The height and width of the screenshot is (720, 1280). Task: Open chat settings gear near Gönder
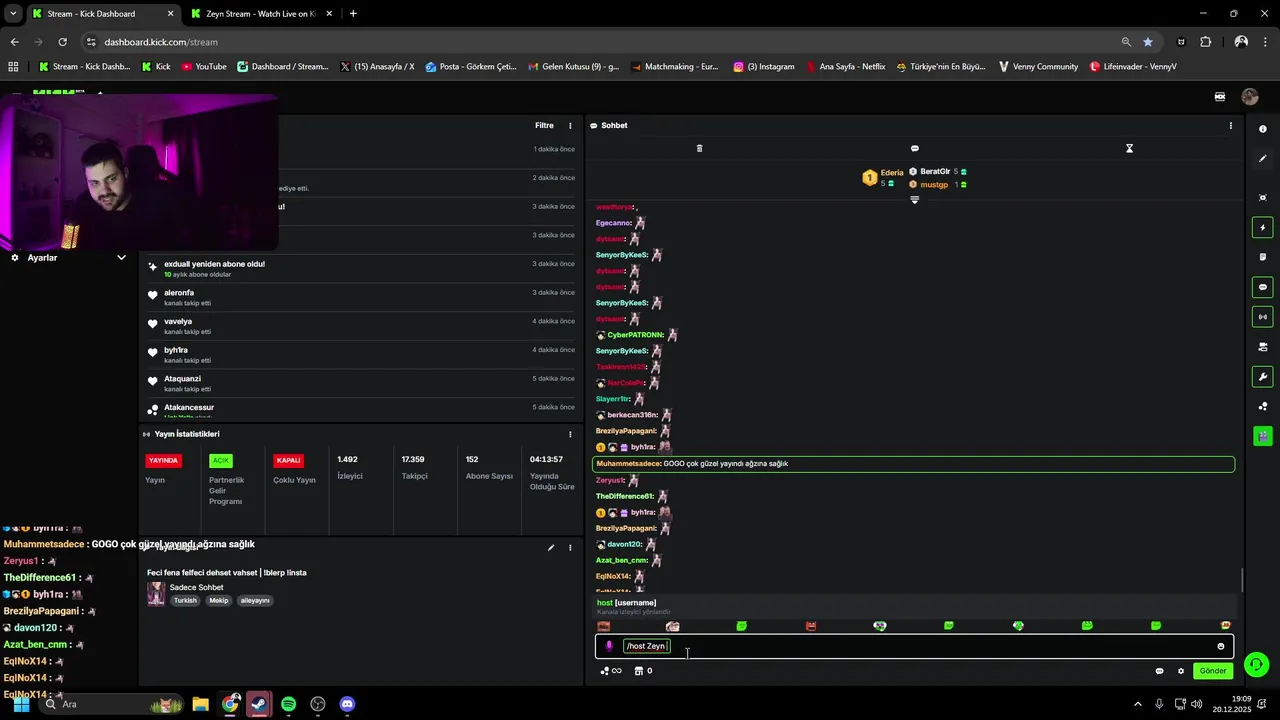coord(1180,671)
